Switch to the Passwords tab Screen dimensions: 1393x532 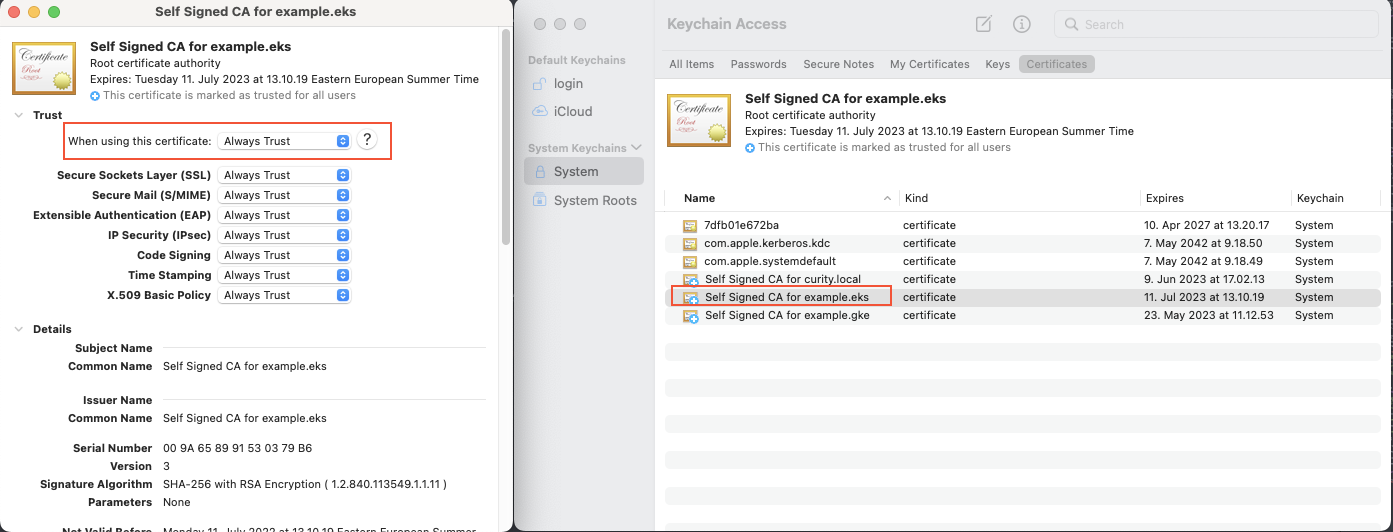point(758,64)
